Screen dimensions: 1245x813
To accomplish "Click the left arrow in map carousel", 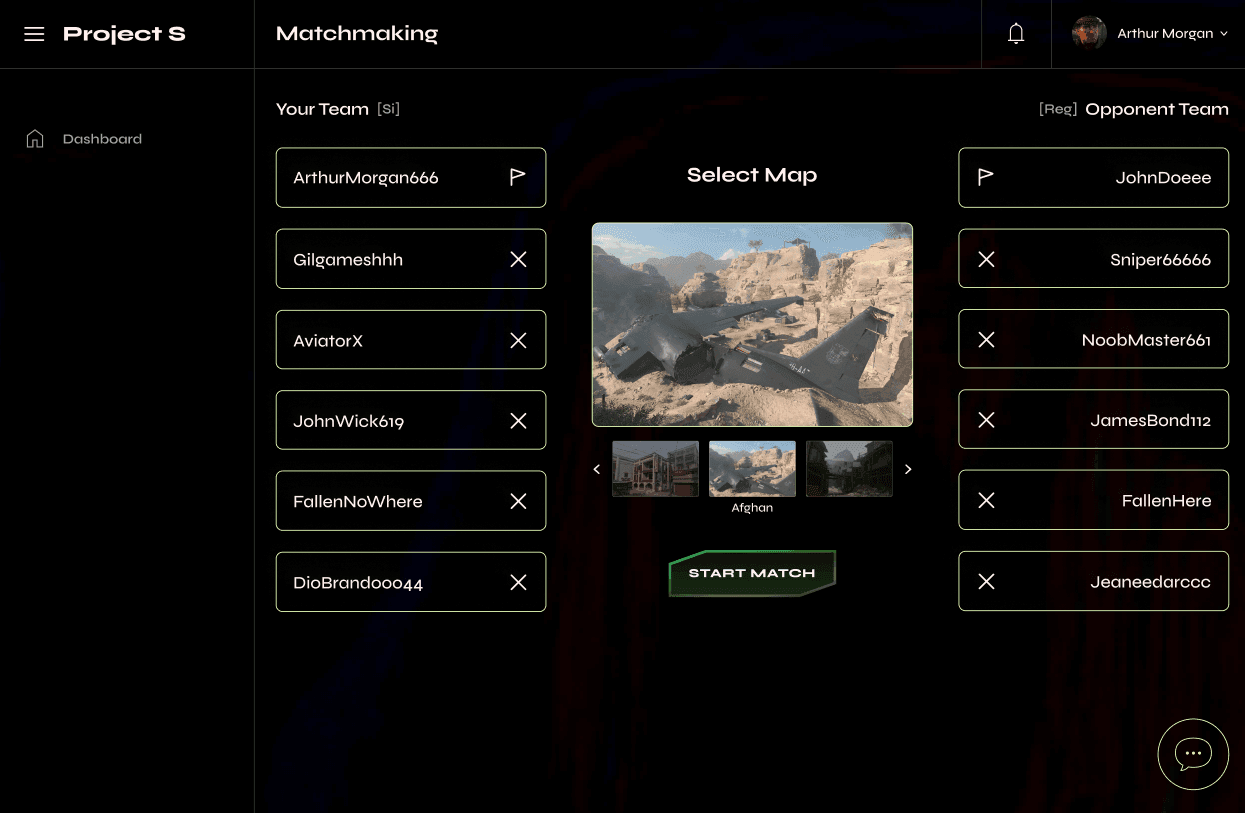I will (x=597, y=468).
